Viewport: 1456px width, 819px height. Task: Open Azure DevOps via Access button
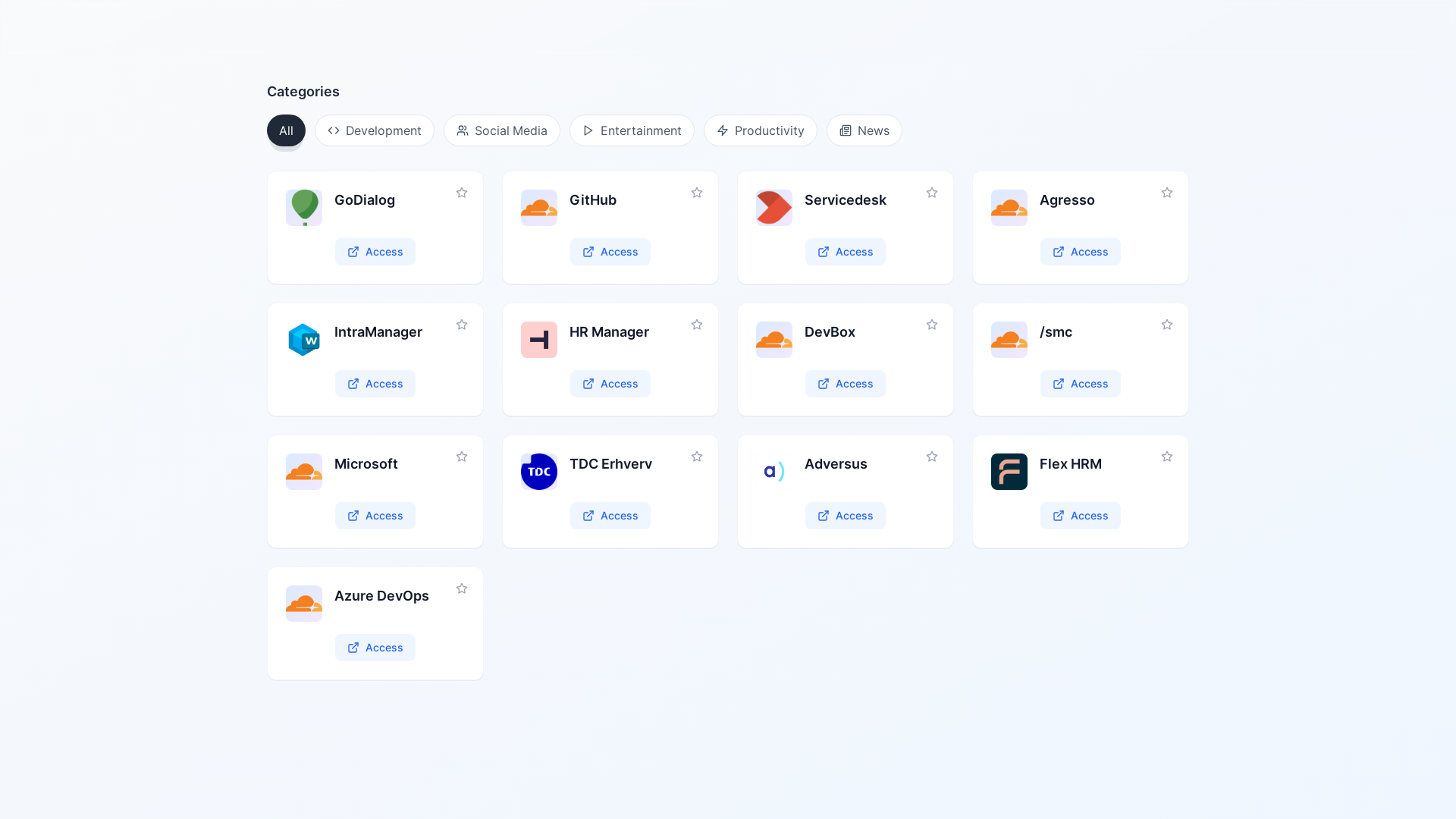tap(375, 648)
